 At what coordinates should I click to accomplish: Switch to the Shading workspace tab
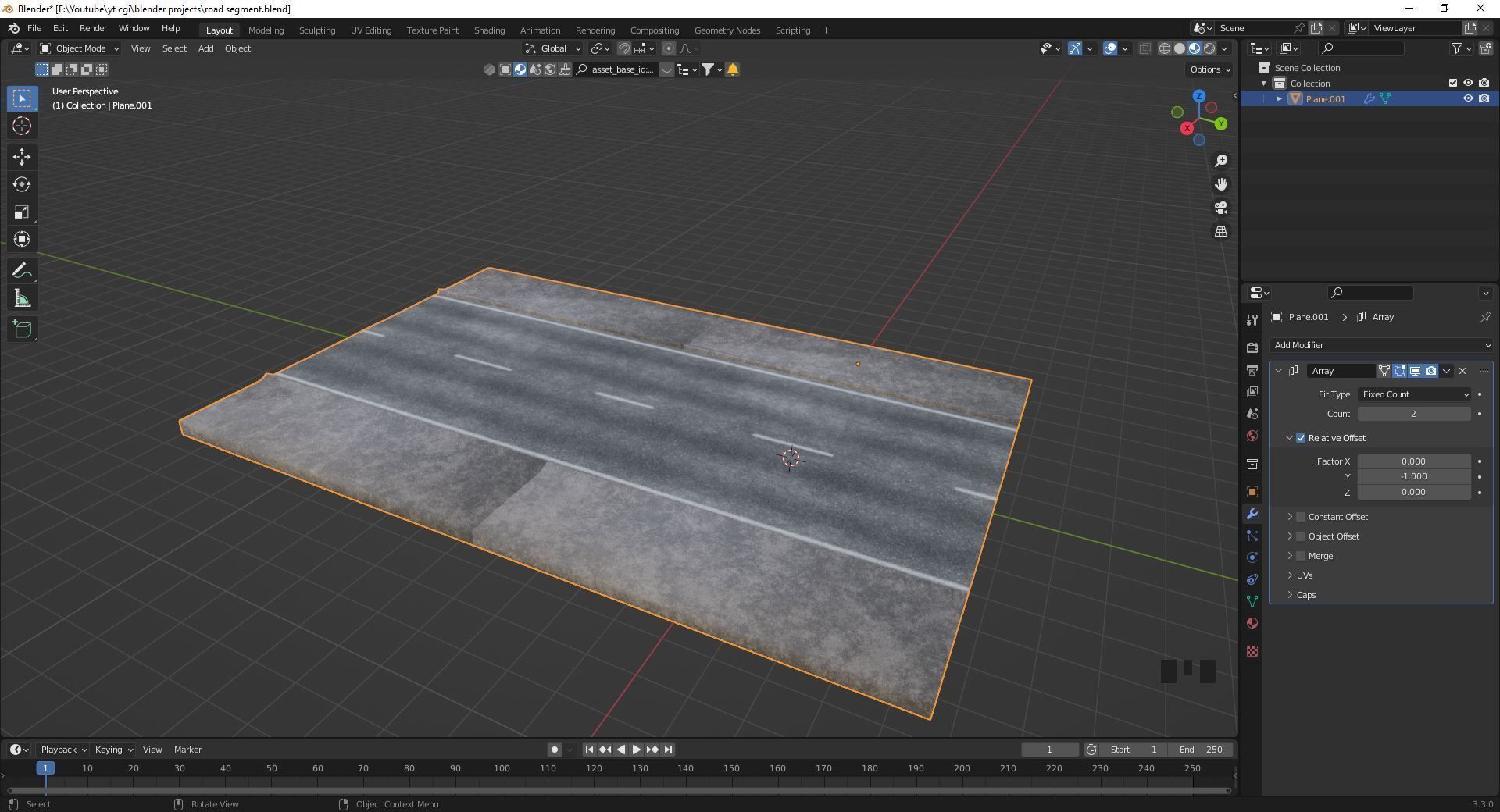[489, 30]
